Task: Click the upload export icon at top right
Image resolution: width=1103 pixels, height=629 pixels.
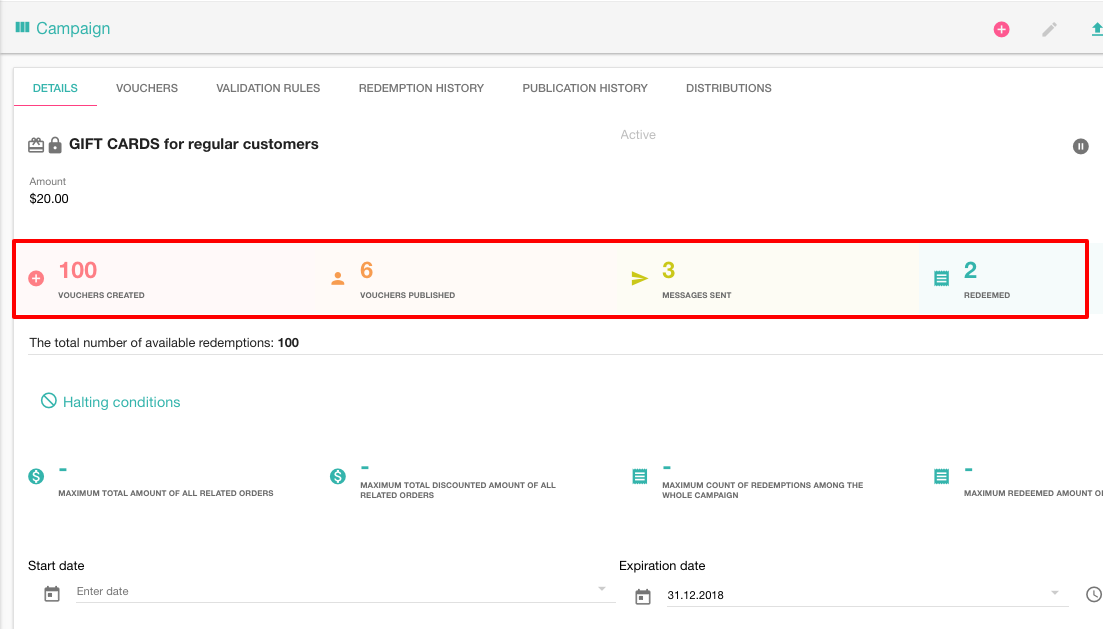Action: 1097,30
